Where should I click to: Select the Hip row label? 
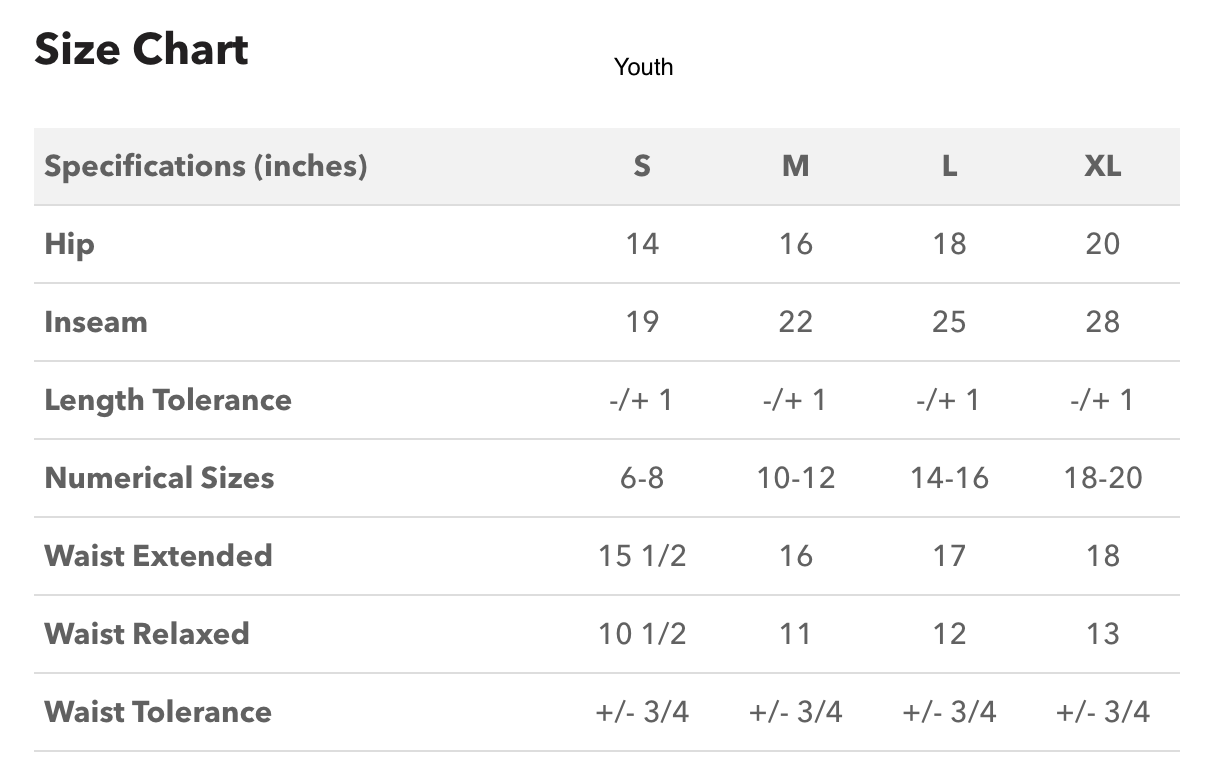click(x=70, y=244)
